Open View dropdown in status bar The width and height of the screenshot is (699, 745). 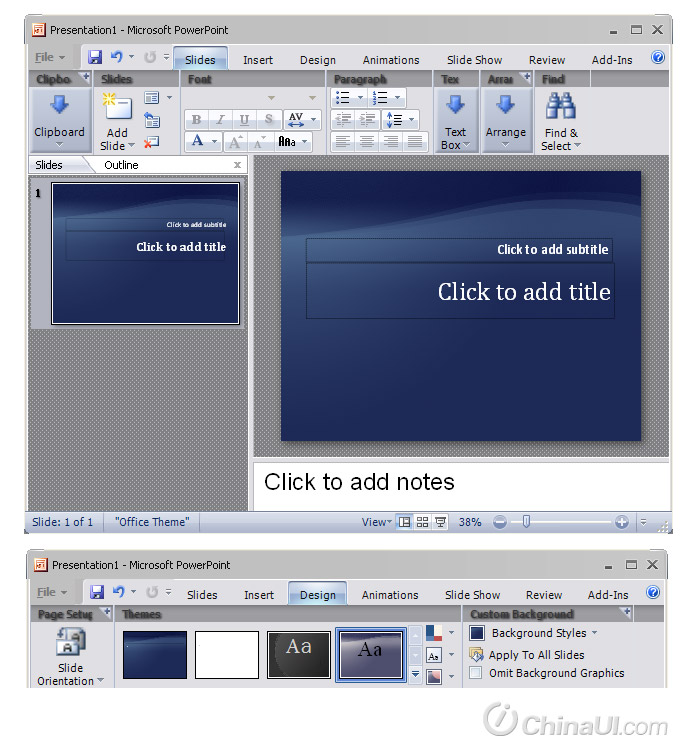[377, 522]
